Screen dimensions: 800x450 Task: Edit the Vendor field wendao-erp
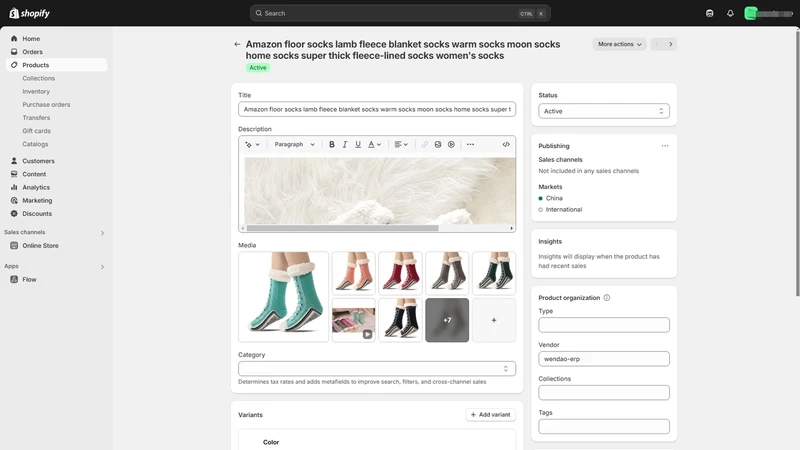tap(604, 359)
